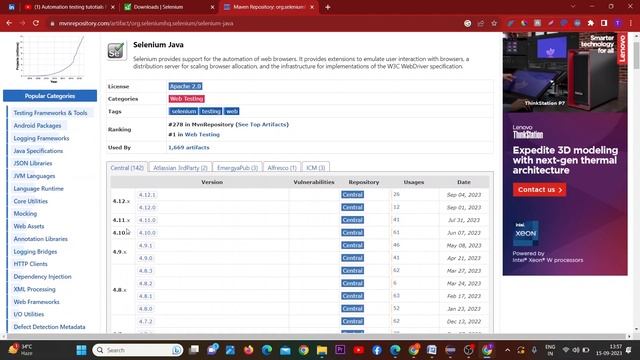The height and width of the screenshot is (360, 640).
Task: Share this page via the share icon
Action: 481,23
